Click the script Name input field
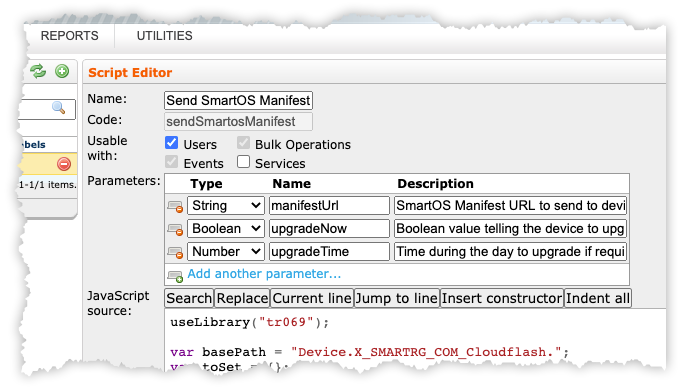The width and height of the screenshot is (679, 390). pos(238,100)
